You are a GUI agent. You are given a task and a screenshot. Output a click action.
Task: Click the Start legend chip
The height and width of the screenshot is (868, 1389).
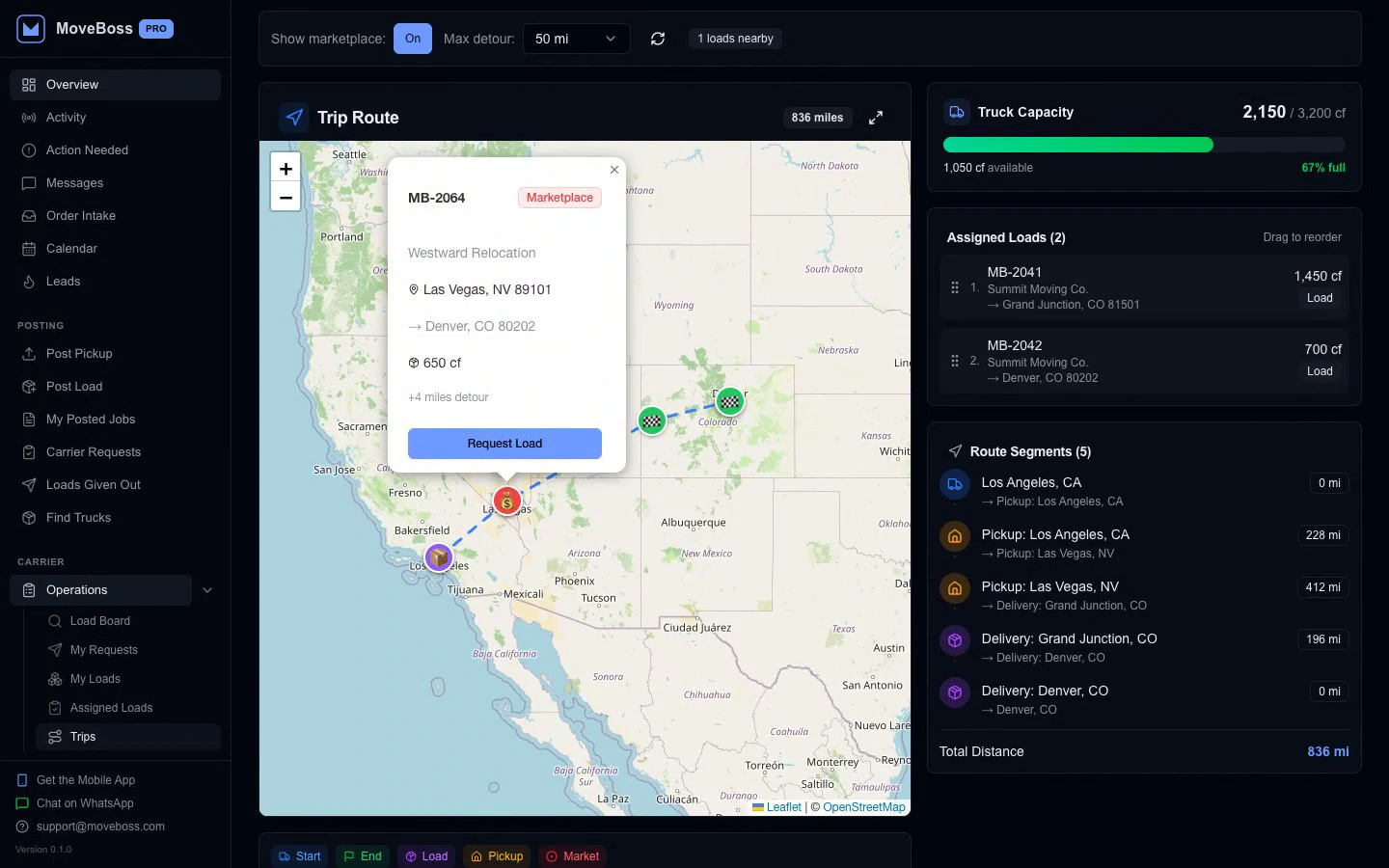pos(300,856)
